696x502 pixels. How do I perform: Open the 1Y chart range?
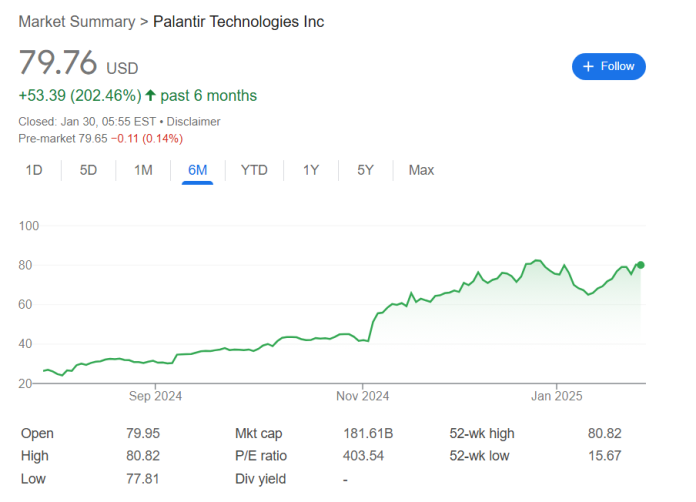311,170
